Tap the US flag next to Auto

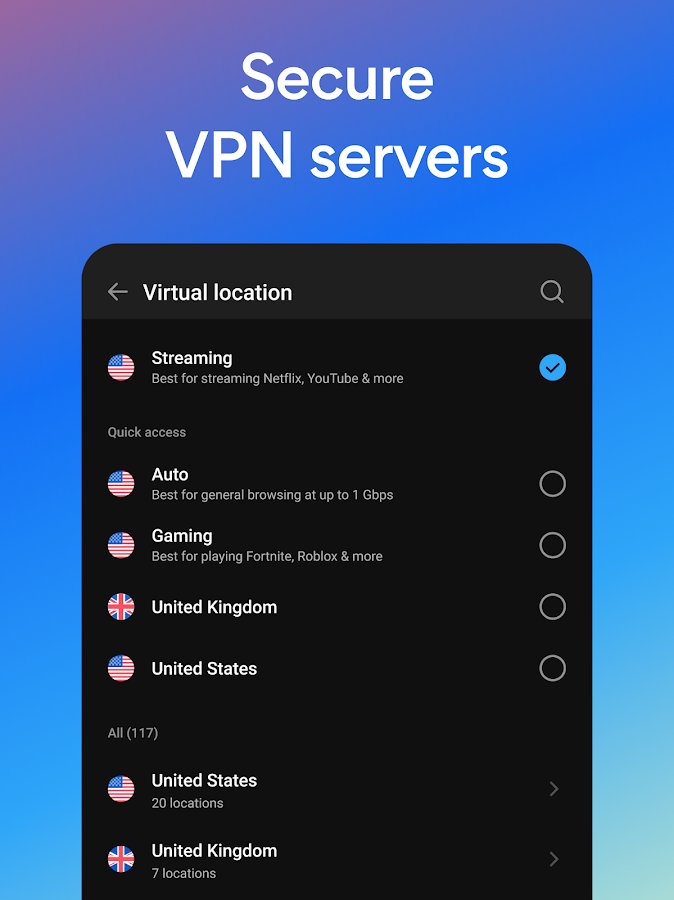coord(121,484)
